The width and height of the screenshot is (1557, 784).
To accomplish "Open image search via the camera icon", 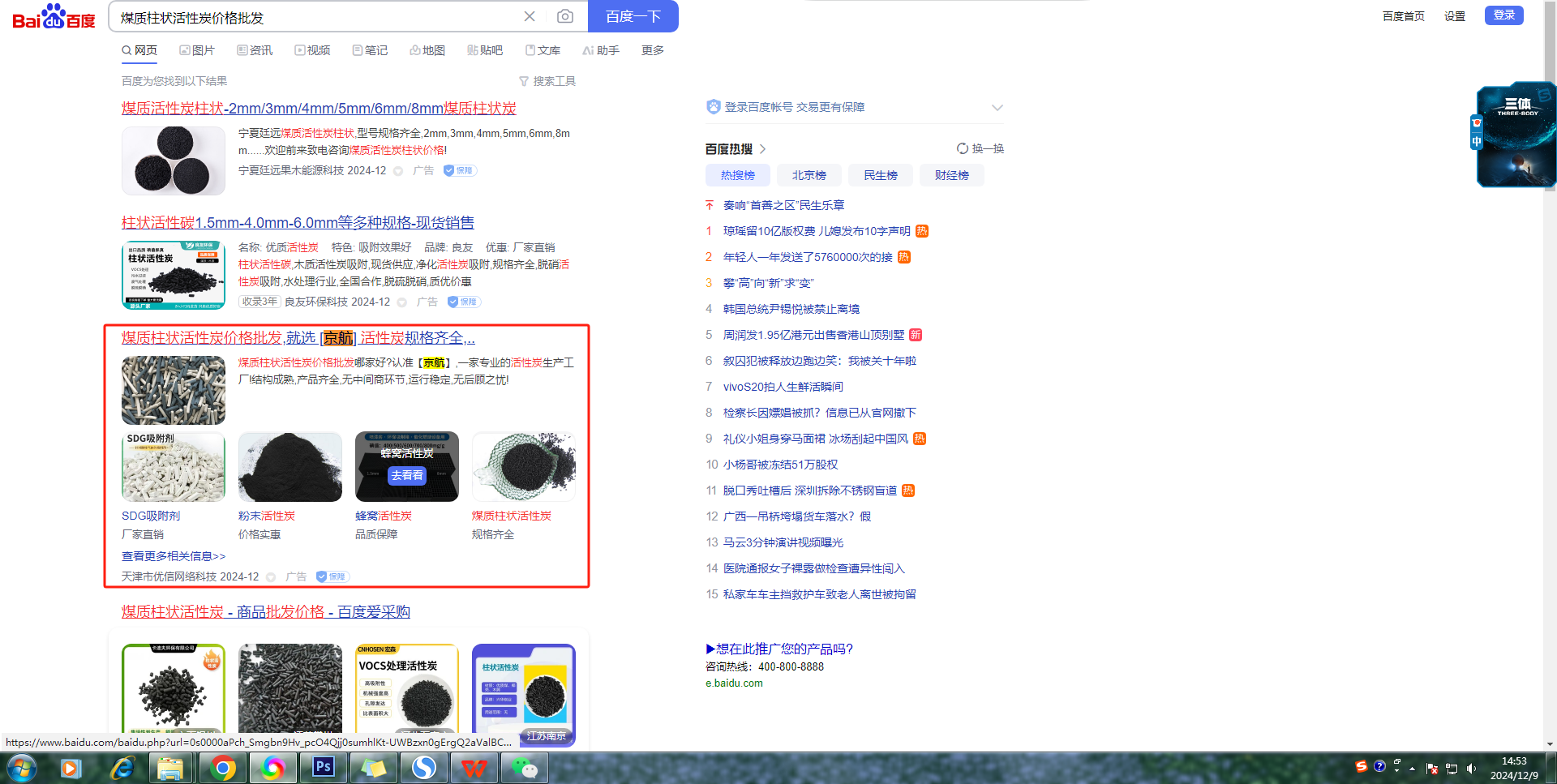I will coord(565,16).
